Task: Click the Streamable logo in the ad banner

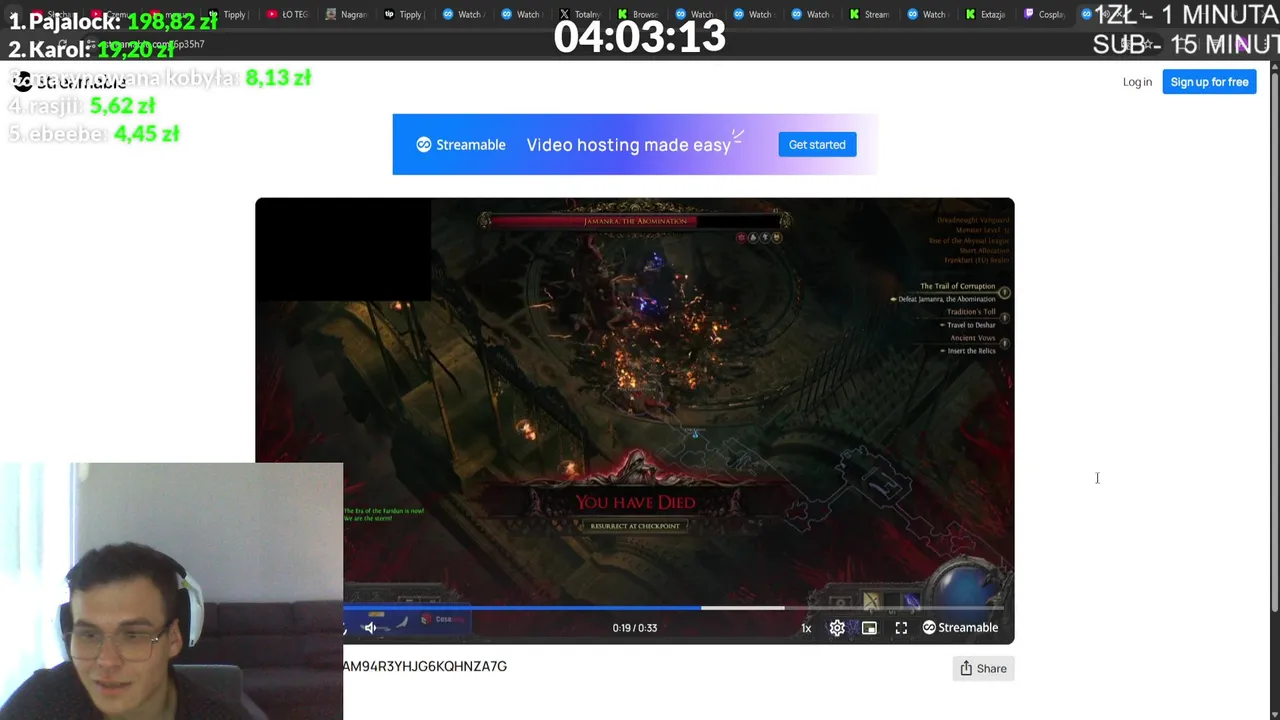Action: (x=461, y=145)
